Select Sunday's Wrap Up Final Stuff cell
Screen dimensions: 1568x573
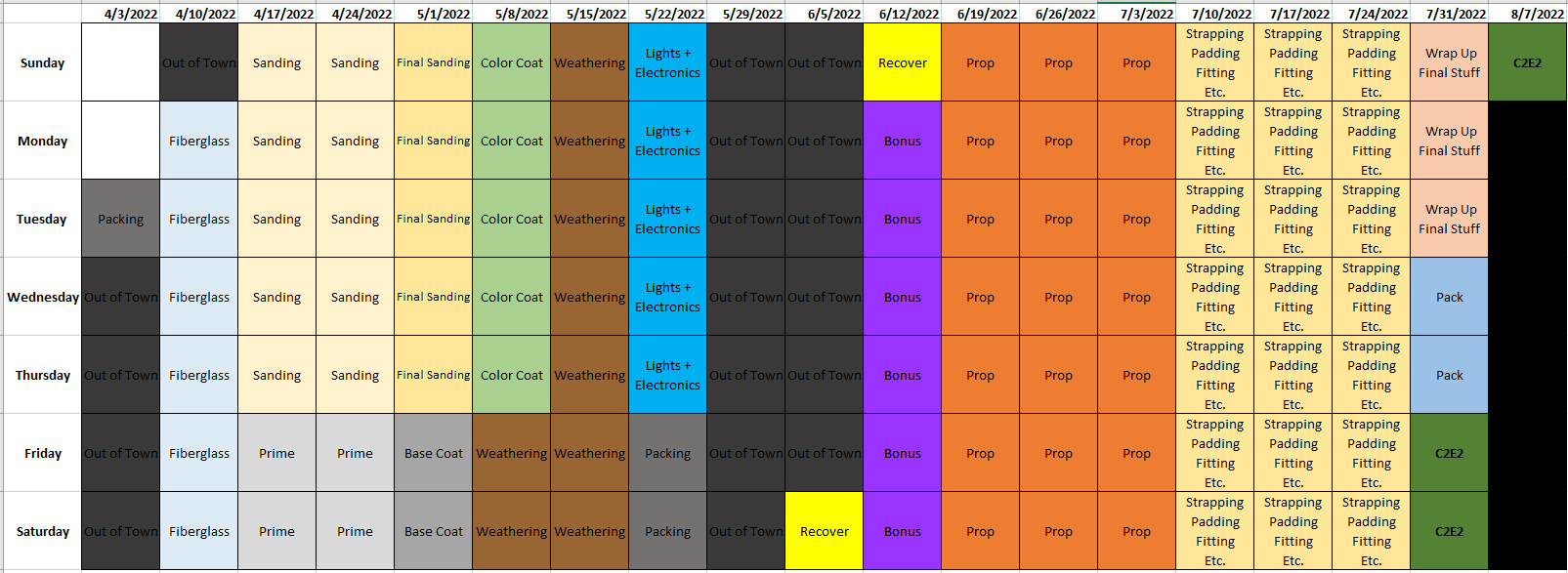[1449, 62]
